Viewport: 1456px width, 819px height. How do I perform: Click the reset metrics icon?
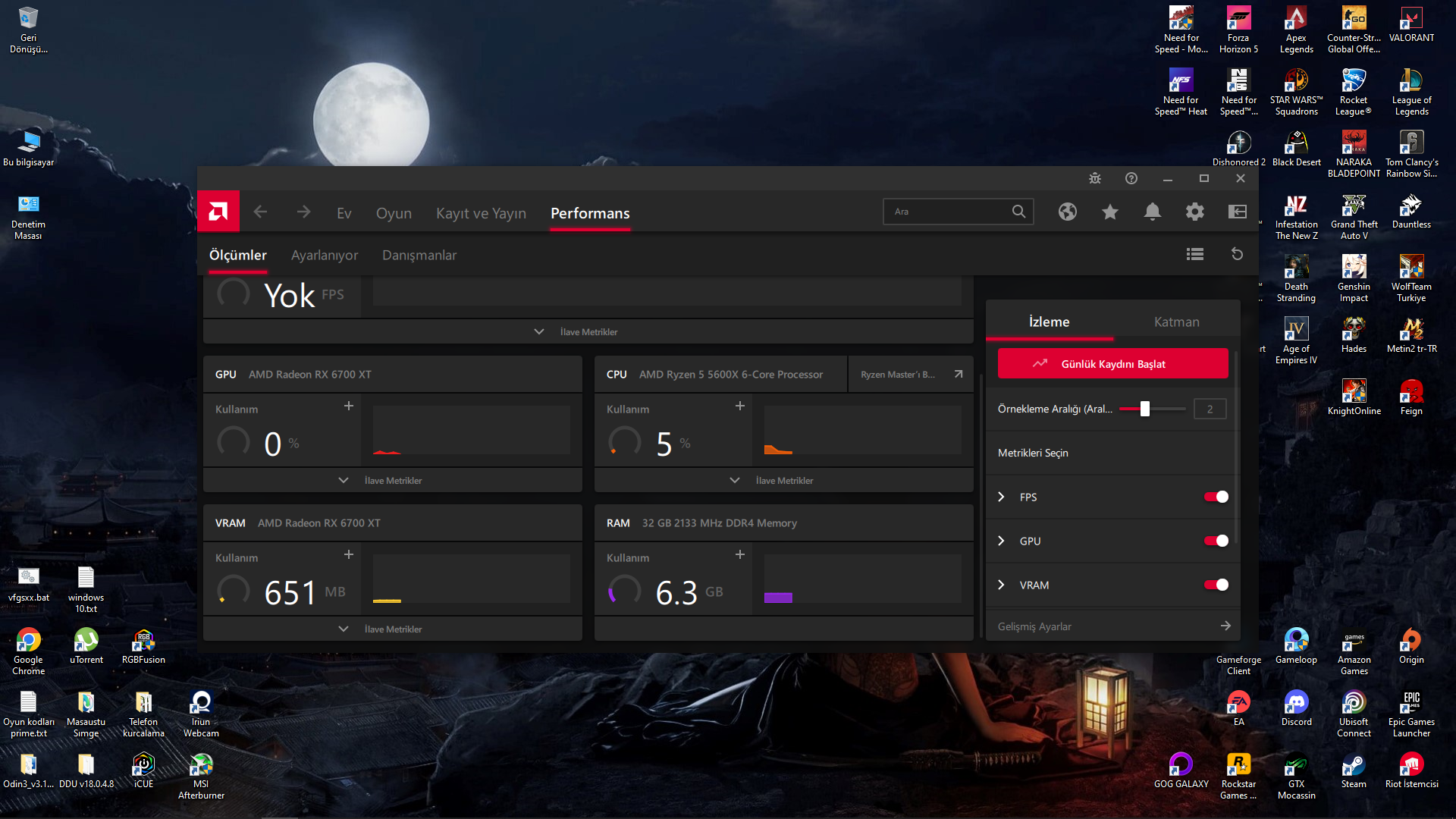[x=1237, y=254]
